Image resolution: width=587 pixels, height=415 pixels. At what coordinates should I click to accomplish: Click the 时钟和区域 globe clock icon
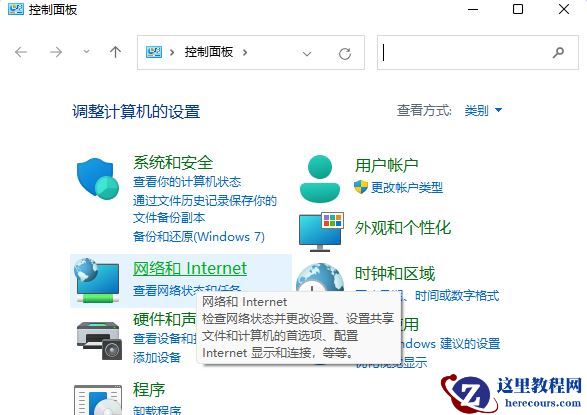[x=320, y=277]
